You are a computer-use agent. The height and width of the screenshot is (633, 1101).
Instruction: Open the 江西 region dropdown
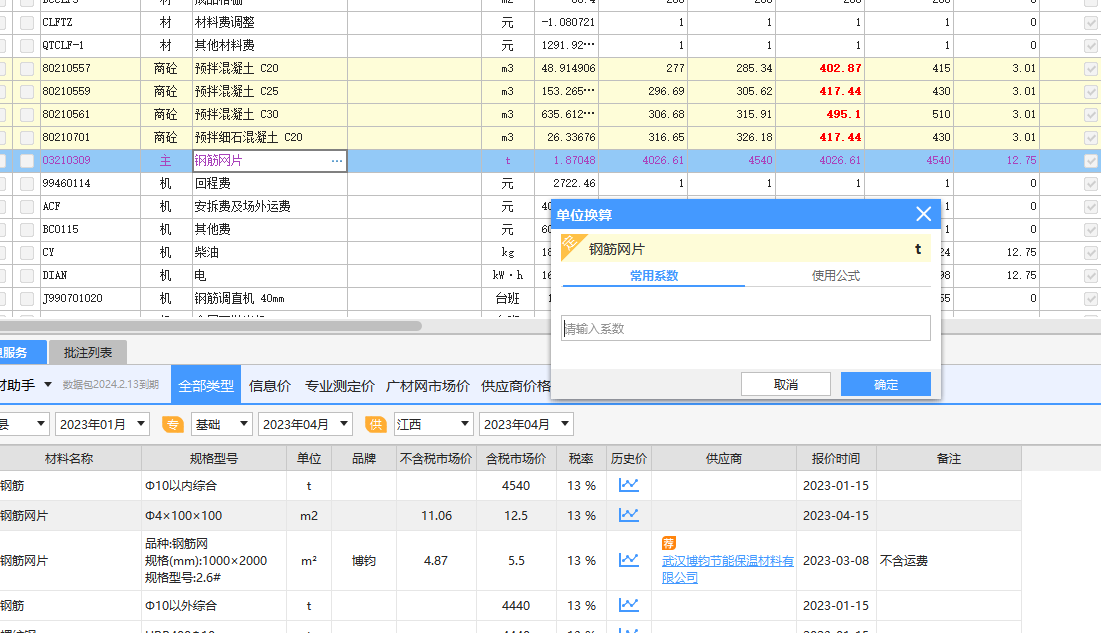433,424
